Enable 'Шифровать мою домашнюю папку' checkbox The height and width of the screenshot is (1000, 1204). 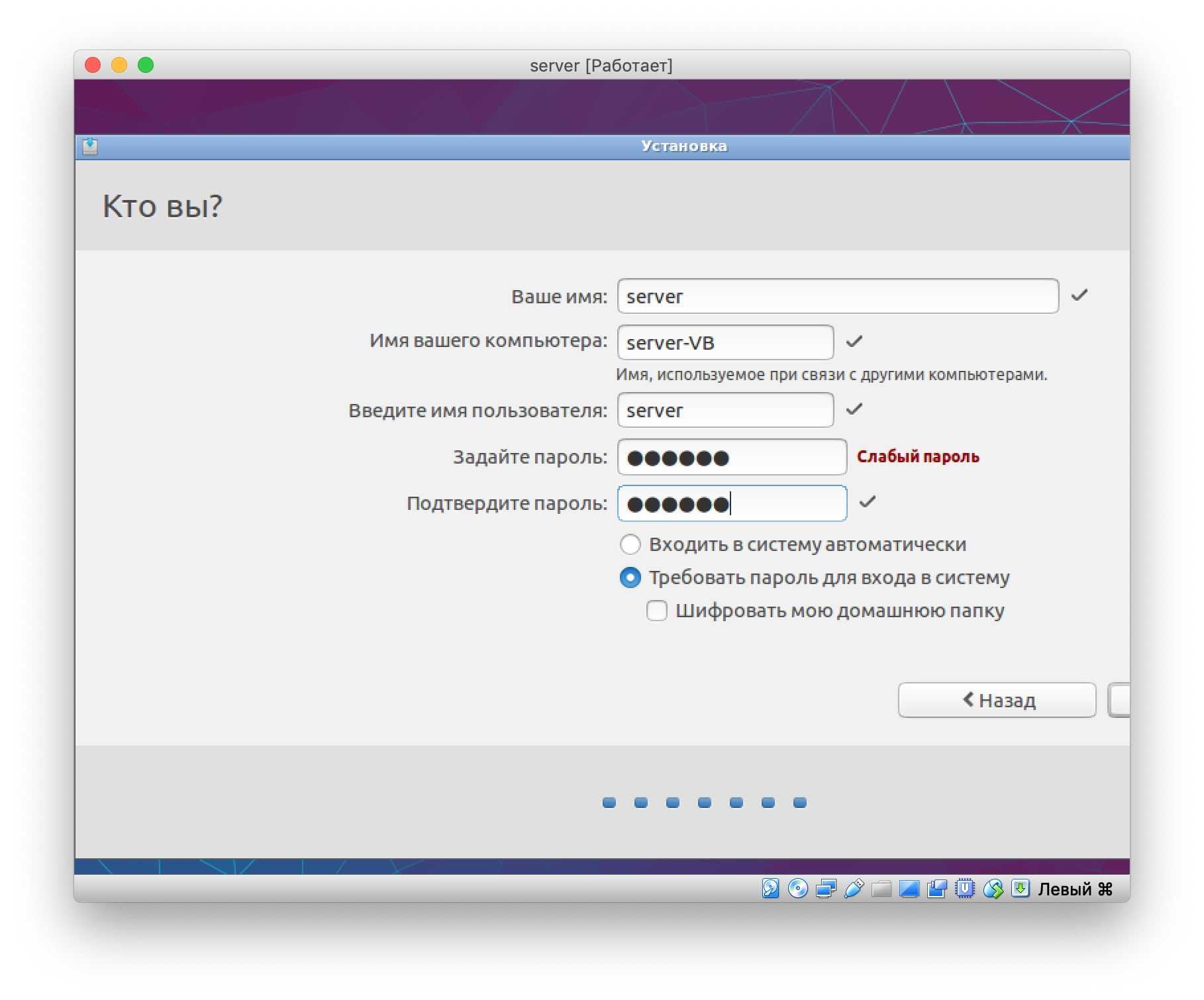[x=656, y=611]
